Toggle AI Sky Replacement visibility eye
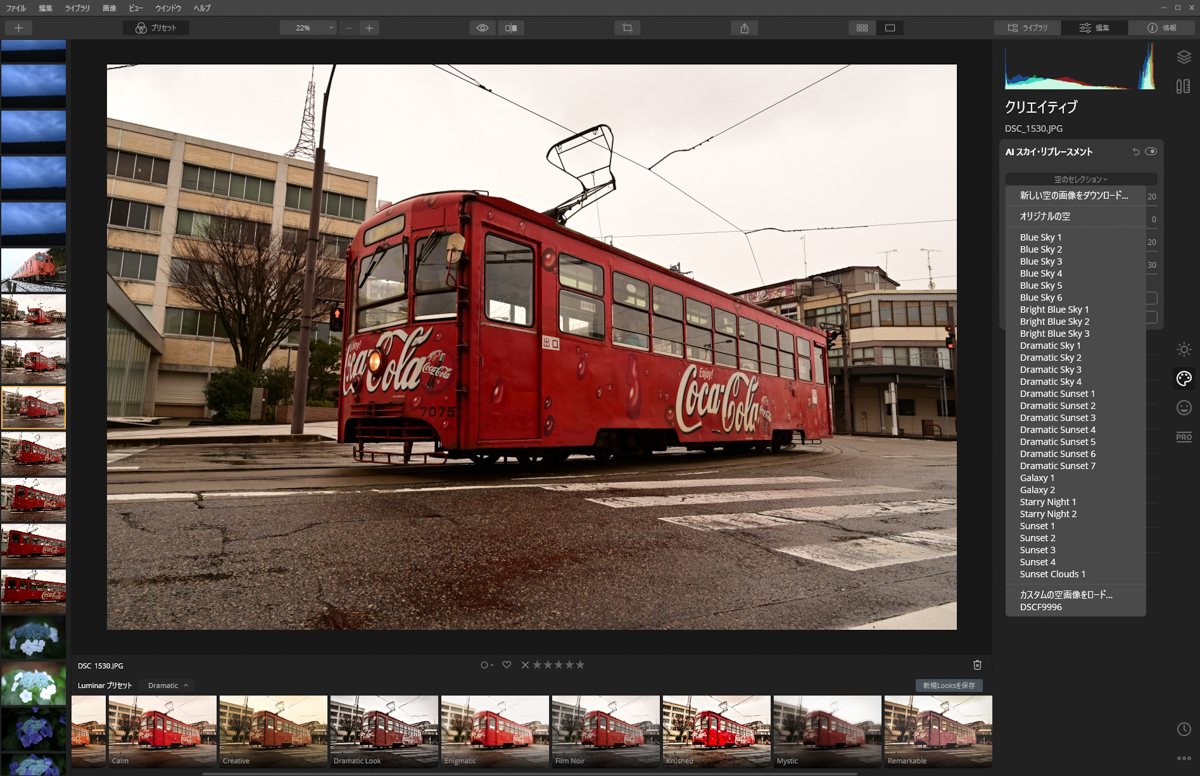 point(1151,152)
